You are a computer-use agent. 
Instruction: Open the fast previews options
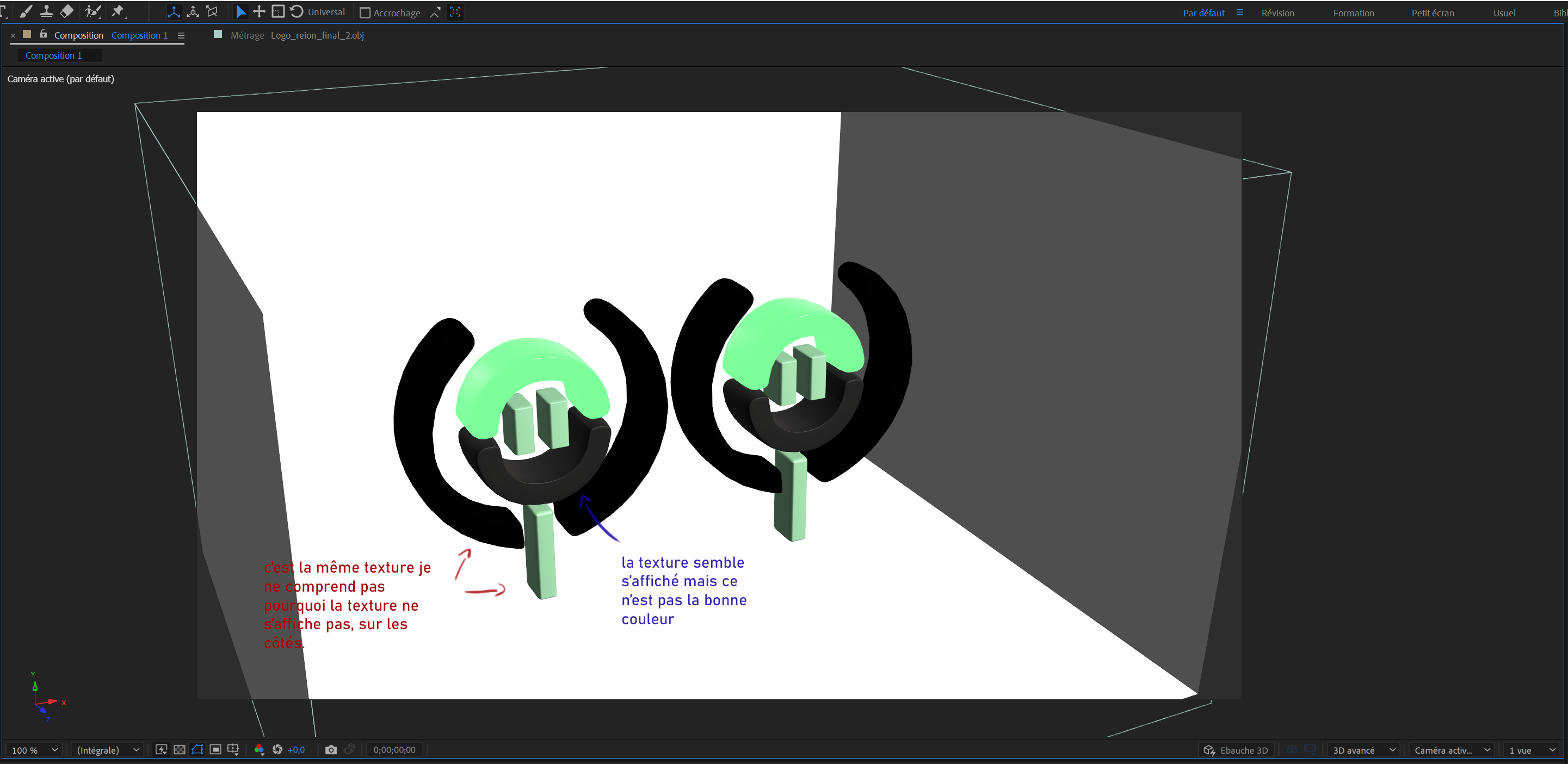point(161,749)
